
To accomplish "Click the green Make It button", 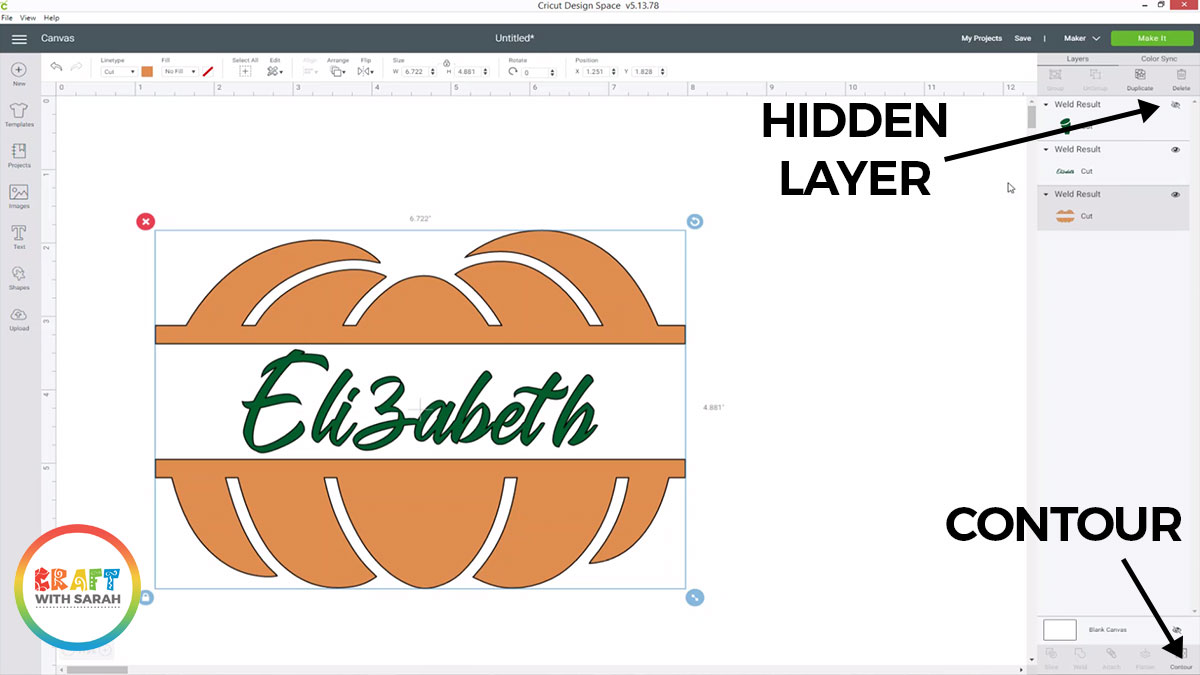I will coord(1151,38).
